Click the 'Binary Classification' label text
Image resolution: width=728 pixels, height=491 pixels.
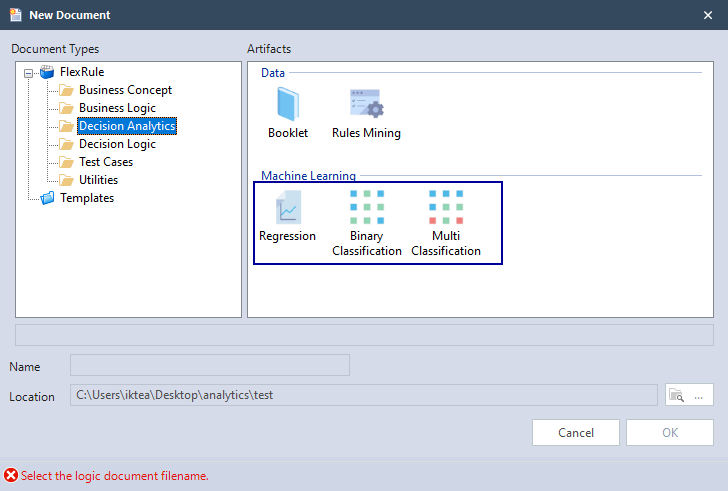(367, 244)
